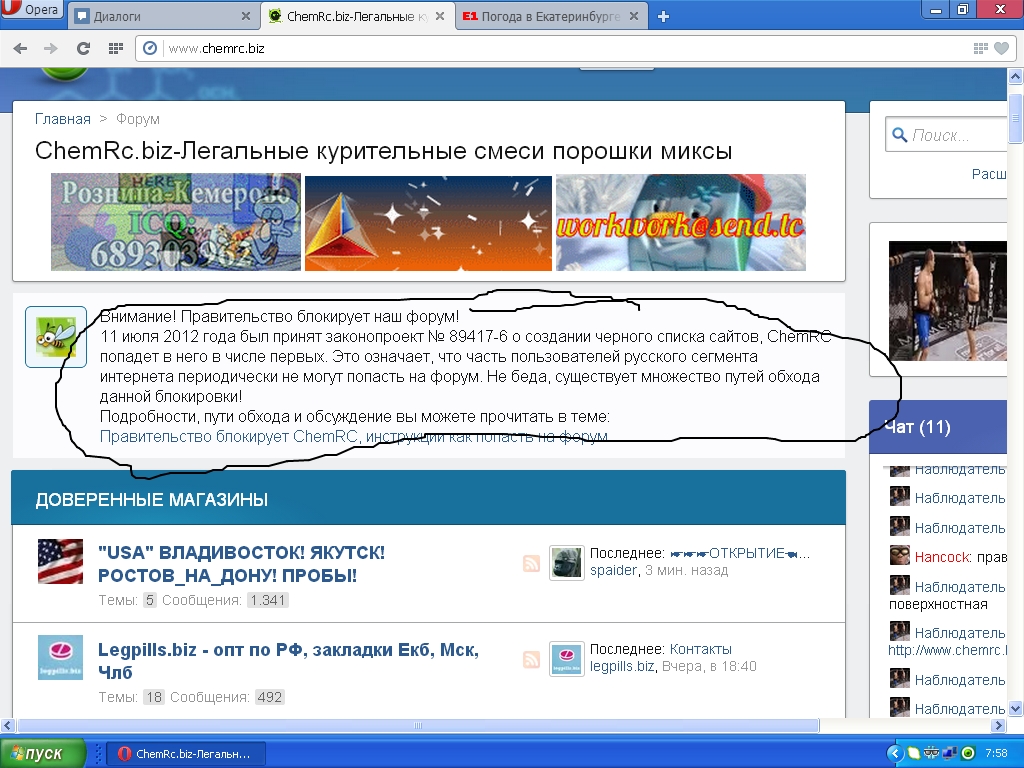Open spaider user profile link
This screenshot has width=1024, height=768.
[613, 570]
